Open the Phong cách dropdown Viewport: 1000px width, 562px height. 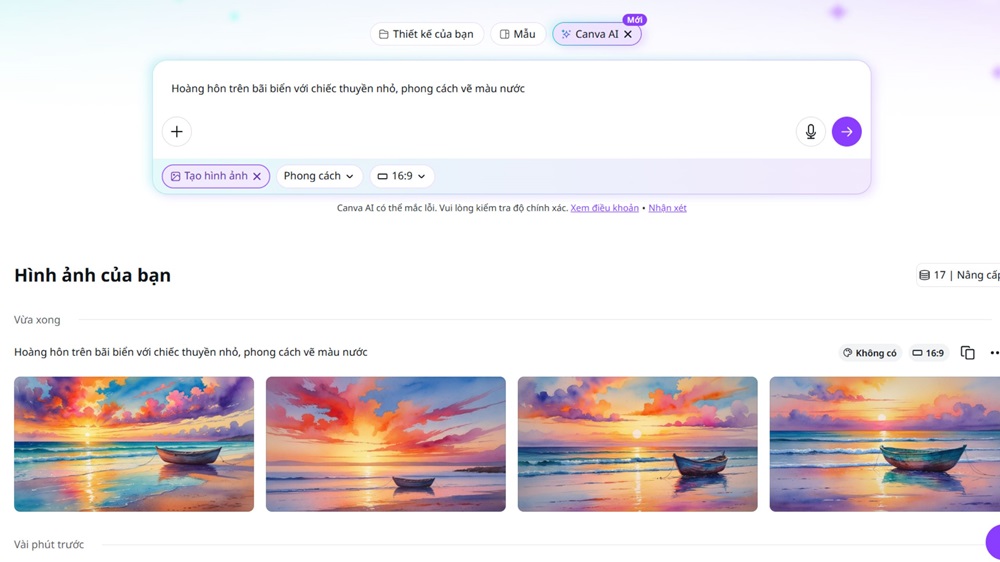pos(319,176)
